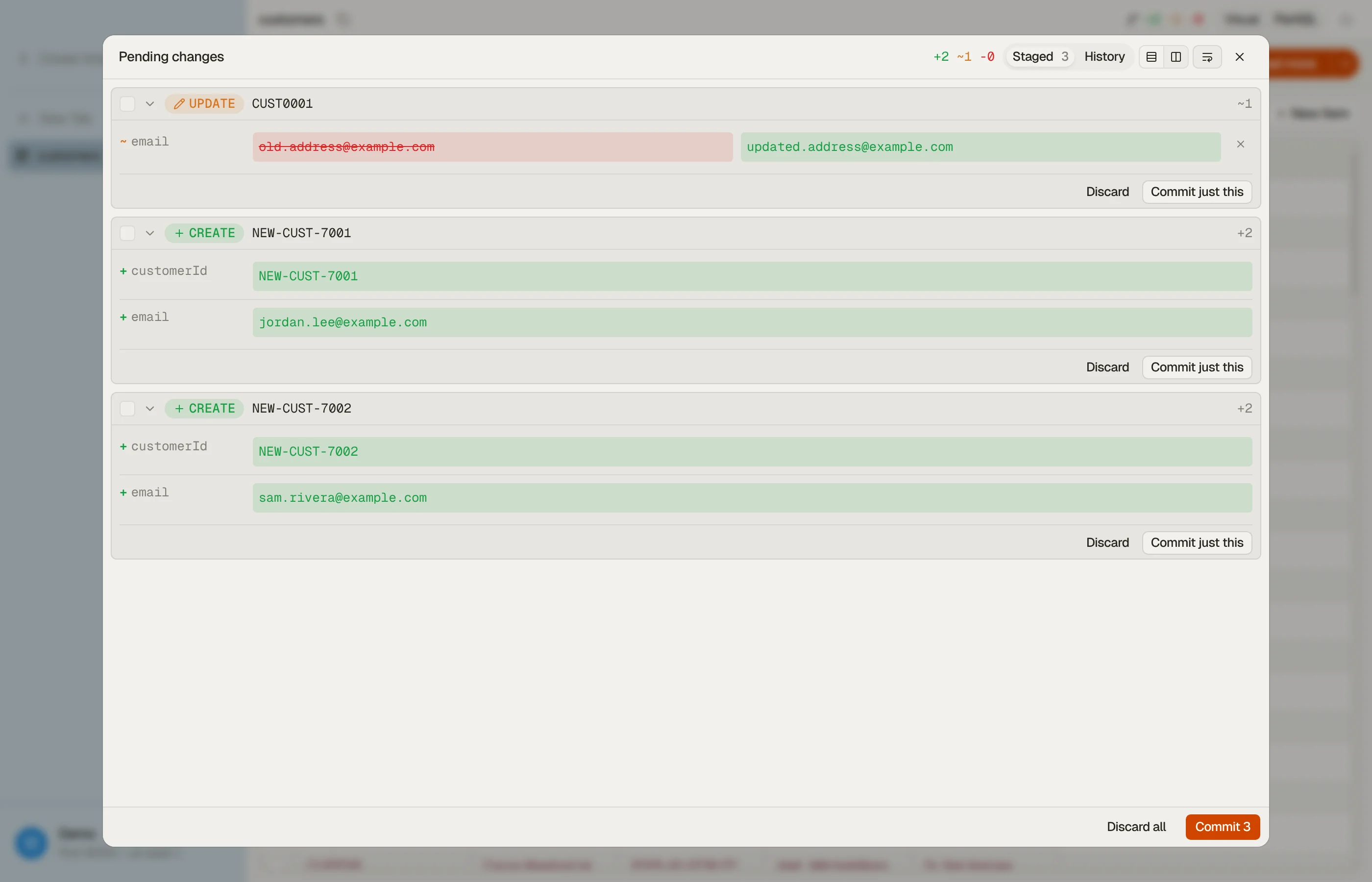1372x882 pixels.
Task: Commit just the NEW-CUST-7001 creation
Action: 1197,367
